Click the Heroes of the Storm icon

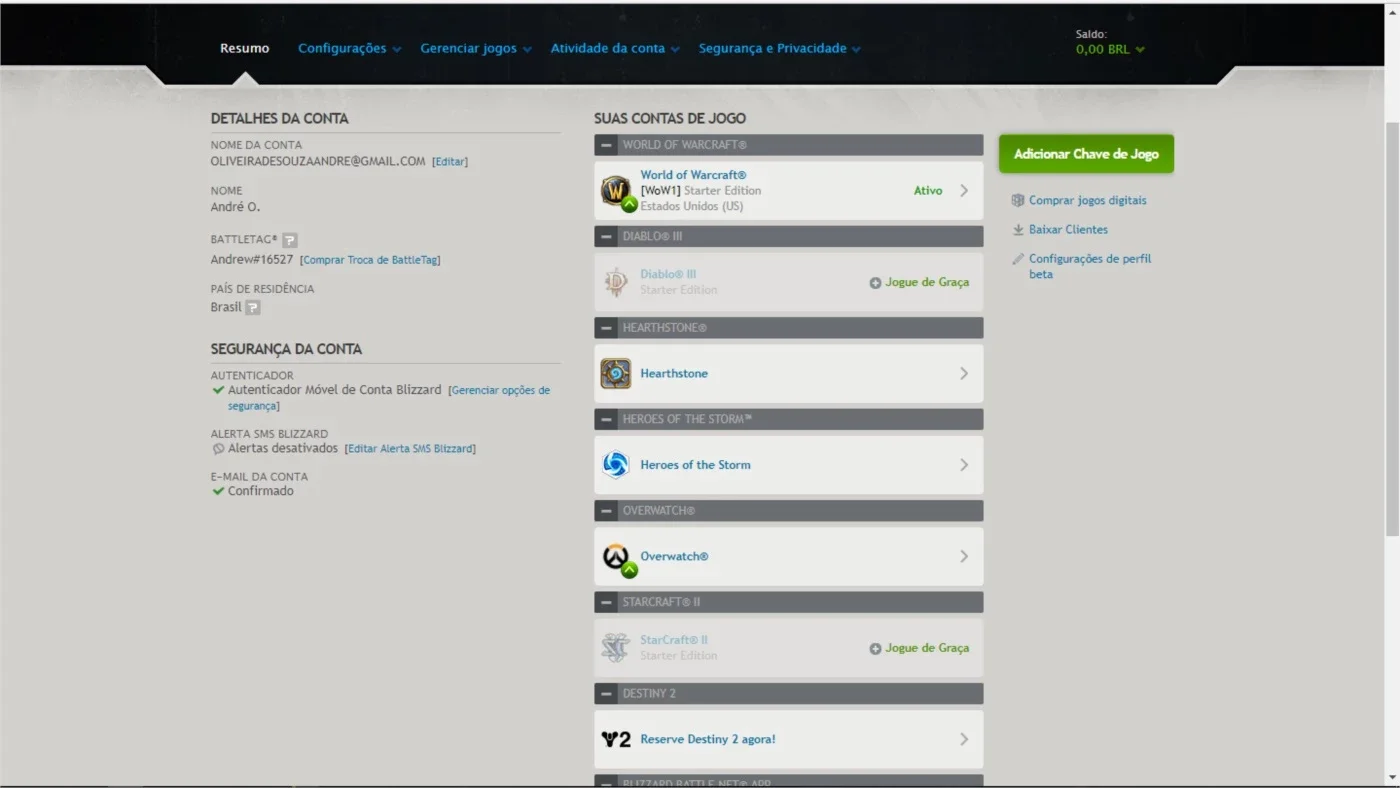tap(616, 465)
